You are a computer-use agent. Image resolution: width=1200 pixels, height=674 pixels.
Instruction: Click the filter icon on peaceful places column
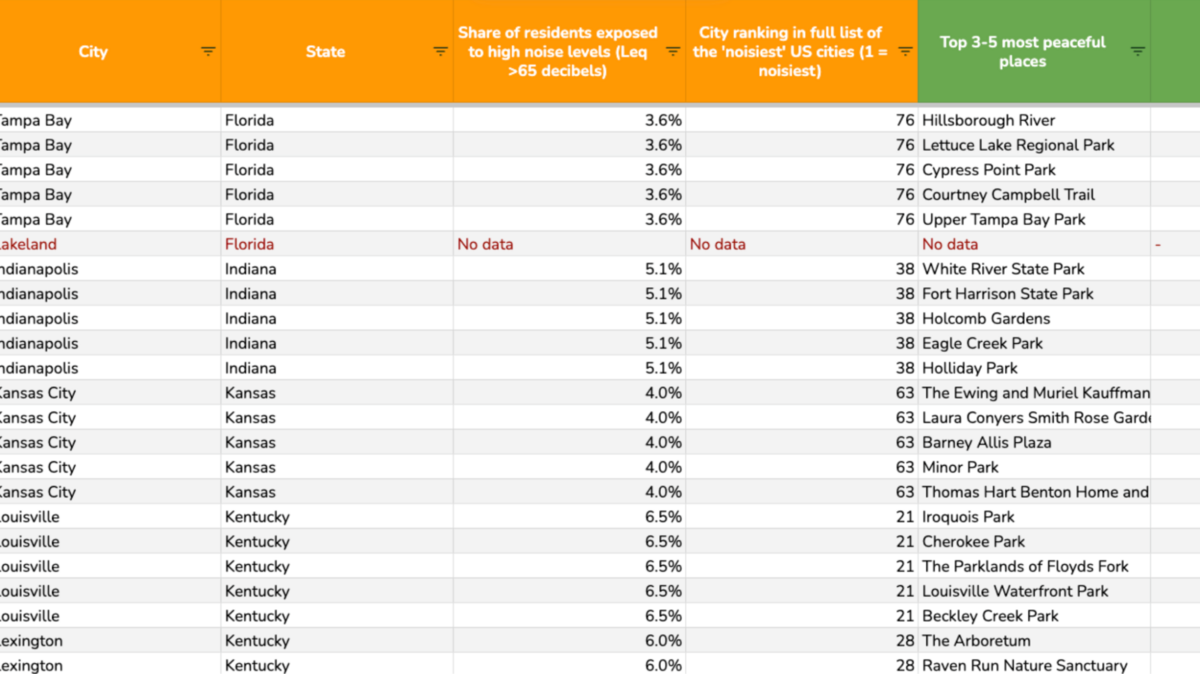pos(1138,51)
